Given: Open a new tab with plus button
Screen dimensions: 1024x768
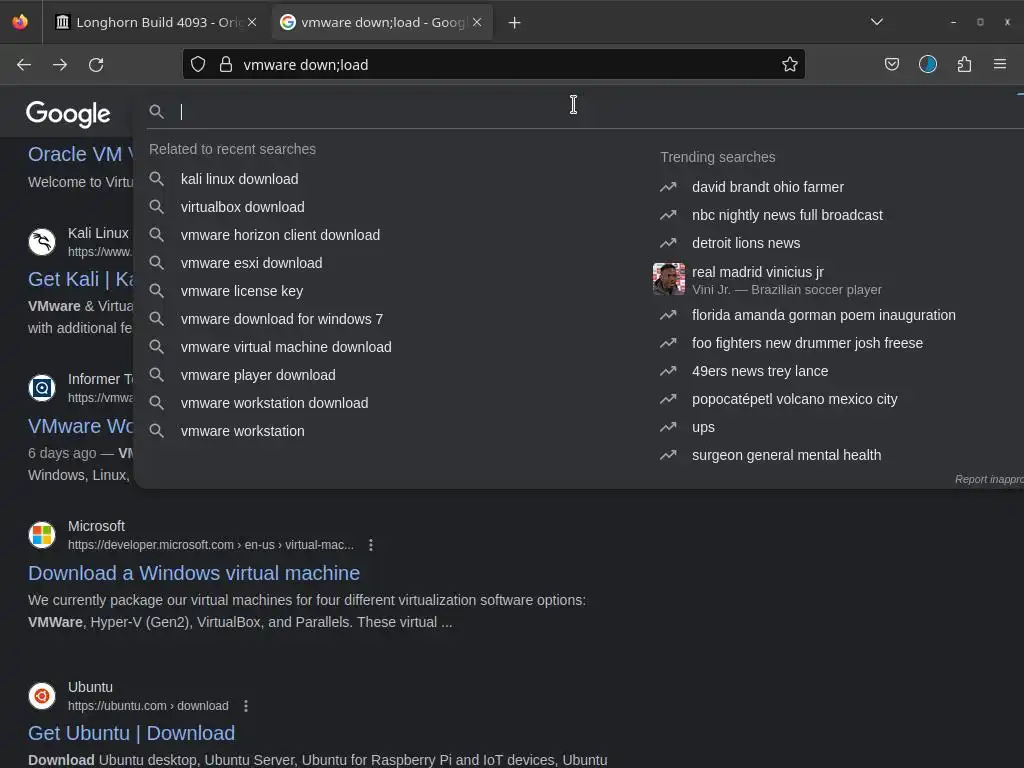Looking at the screenshot, I should click(x=515, y=23).
